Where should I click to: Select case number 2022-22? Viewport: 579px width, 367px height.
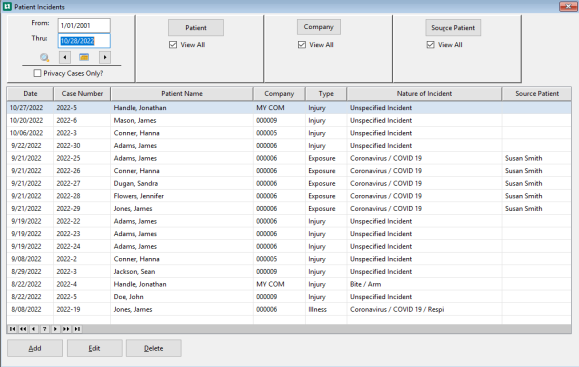click(x=68, y=221)
